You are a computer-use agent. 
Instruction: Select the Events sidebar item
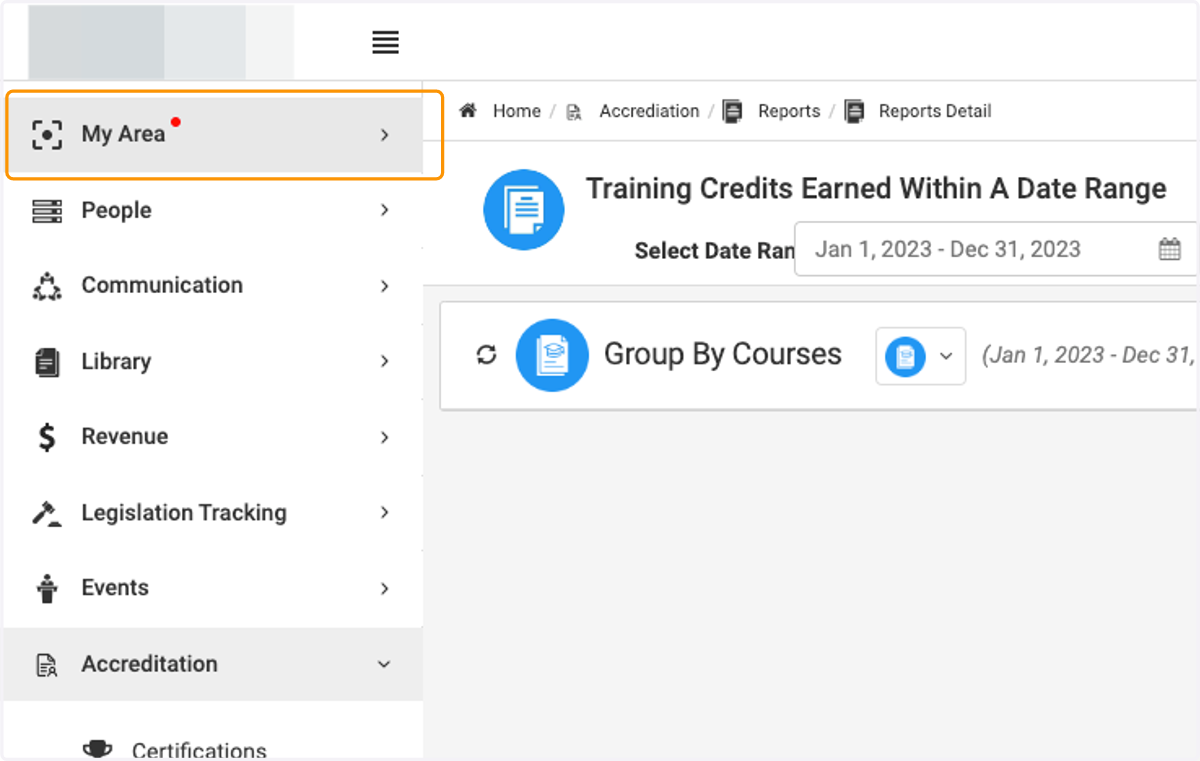pyautogui.click(x=213, y=588)
